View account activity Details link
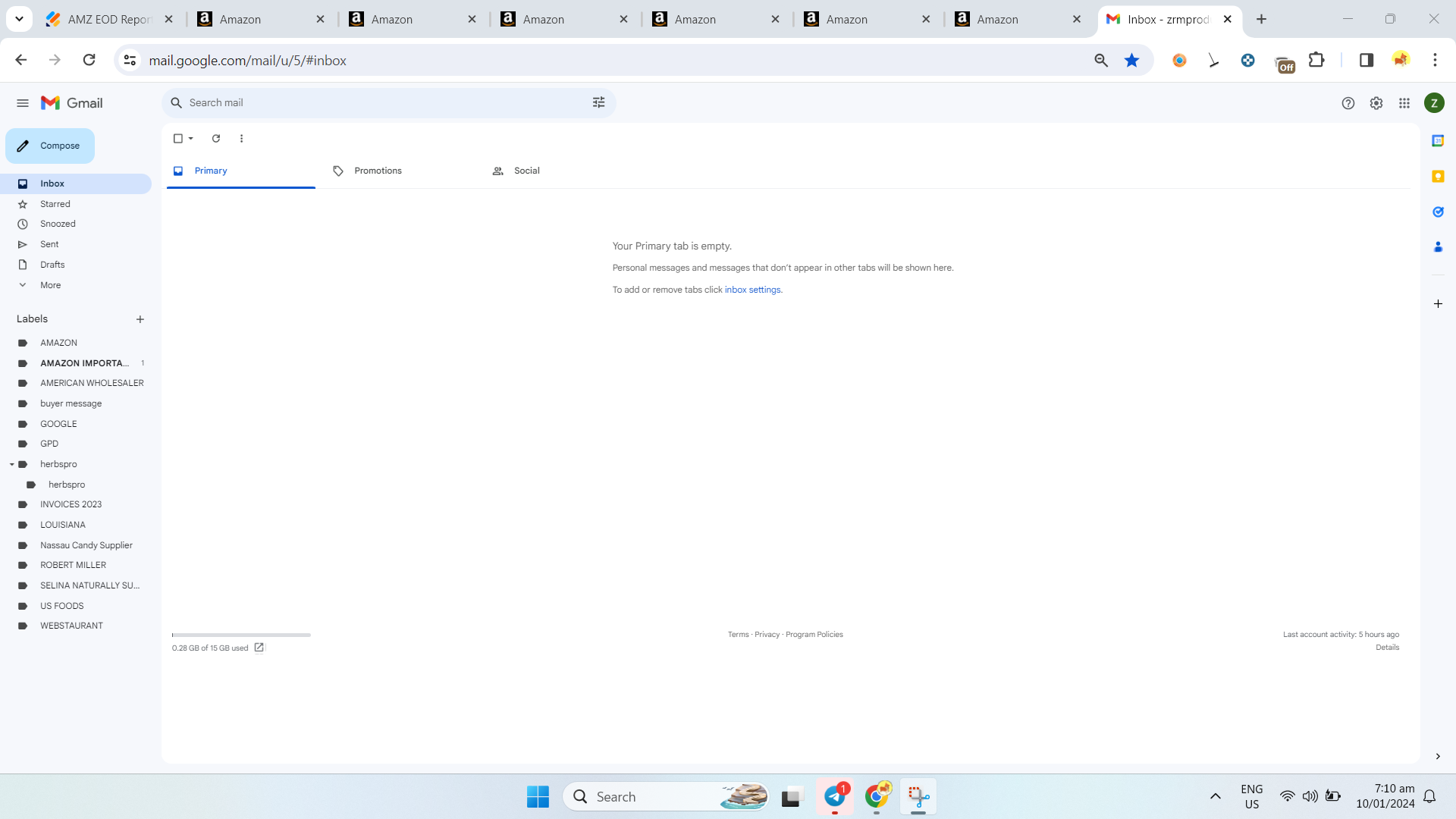Viewport: 1456px width, 819px height. point(1388,648)
